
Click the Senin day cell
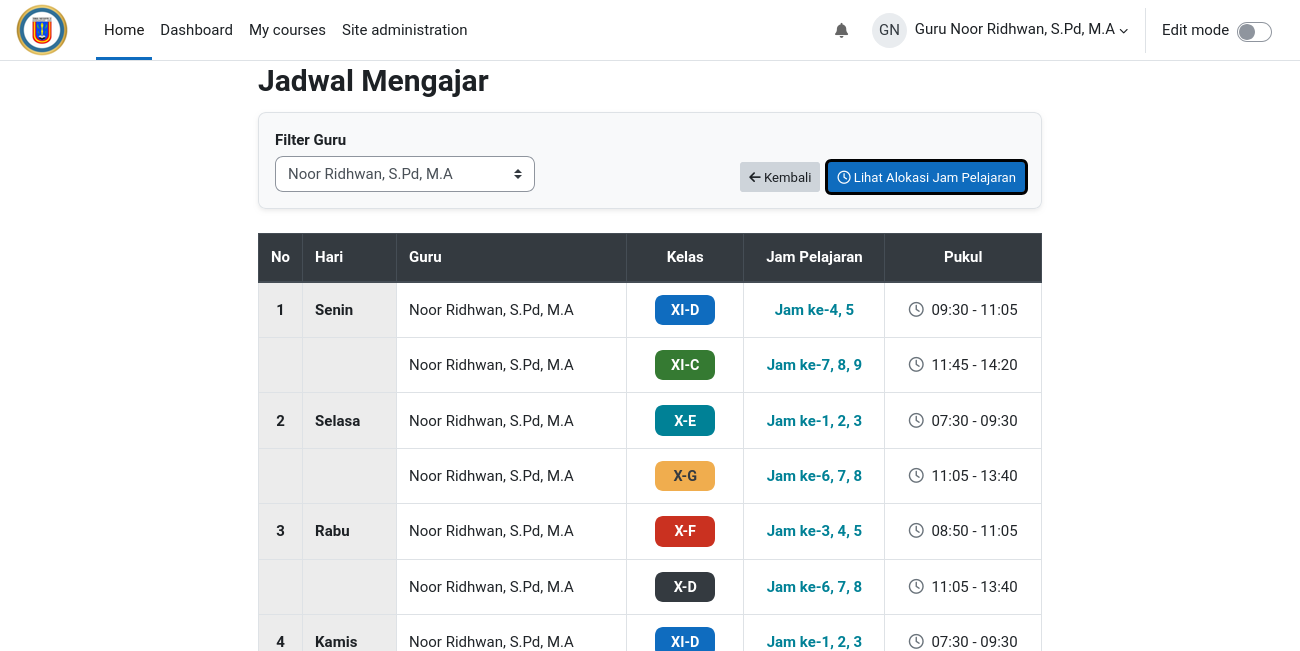(x=349, y=310)
